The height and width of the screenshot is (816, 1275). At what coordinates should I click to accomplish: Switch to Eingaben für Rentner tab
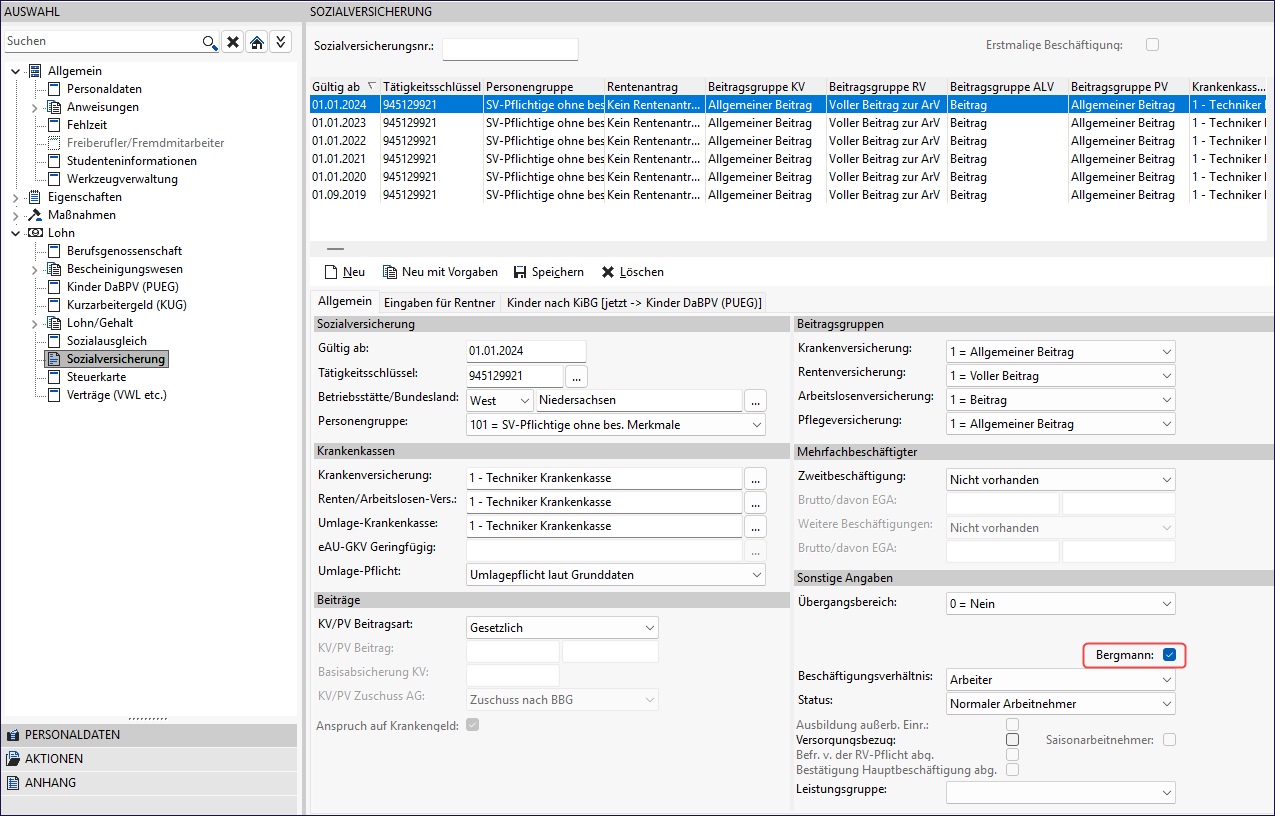click(440, 302)
